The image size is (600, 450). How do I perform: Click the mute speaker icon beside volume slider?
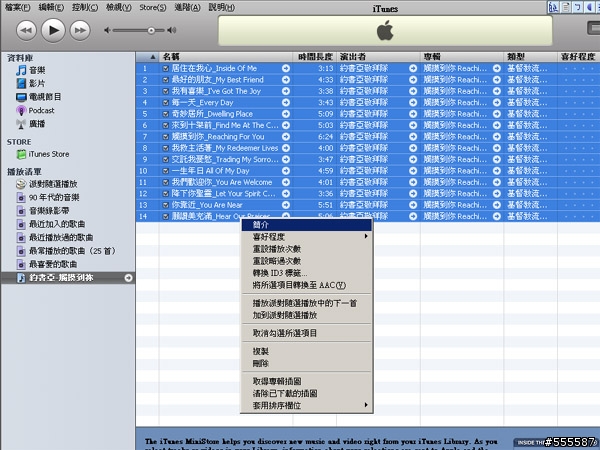tap(107, 30)
